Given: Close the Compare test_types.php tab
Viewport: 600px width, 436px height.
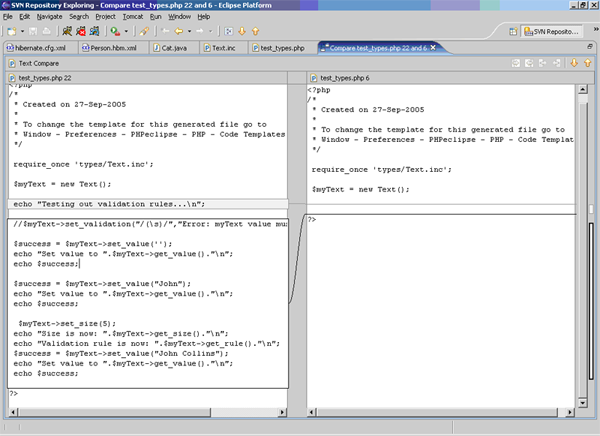Looking at the screenshot, I should (433, 47).
